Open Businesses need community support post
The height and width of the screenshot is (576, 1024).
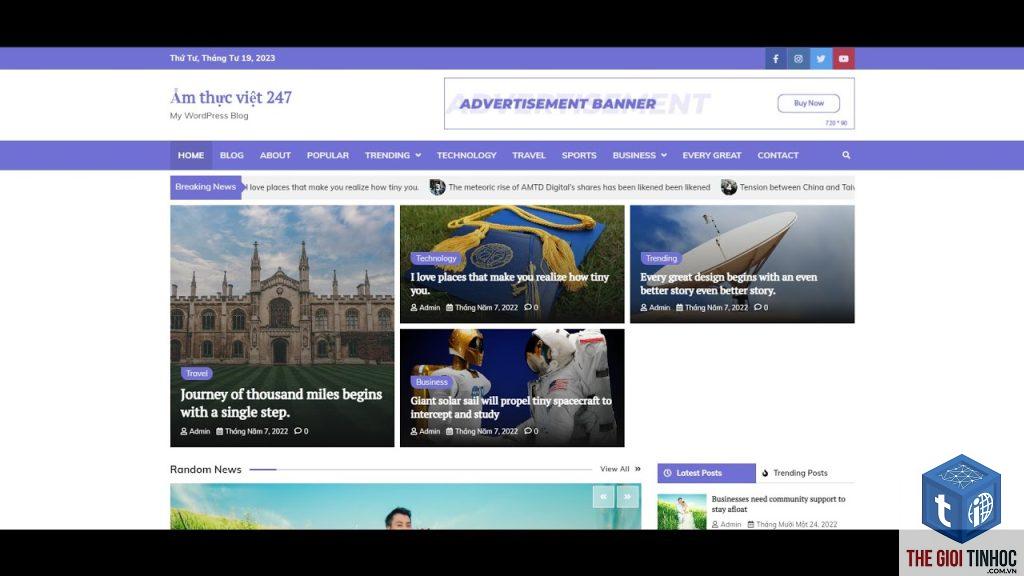tap(778, 504)
